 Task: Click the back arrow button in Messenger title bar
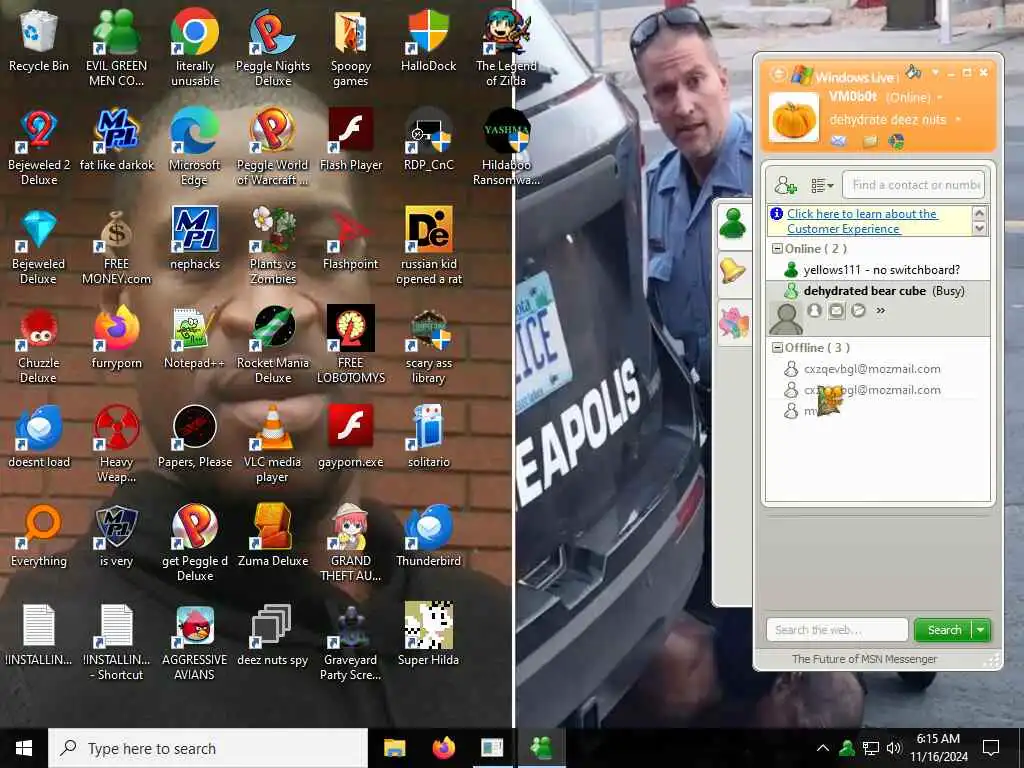(778, 74)
